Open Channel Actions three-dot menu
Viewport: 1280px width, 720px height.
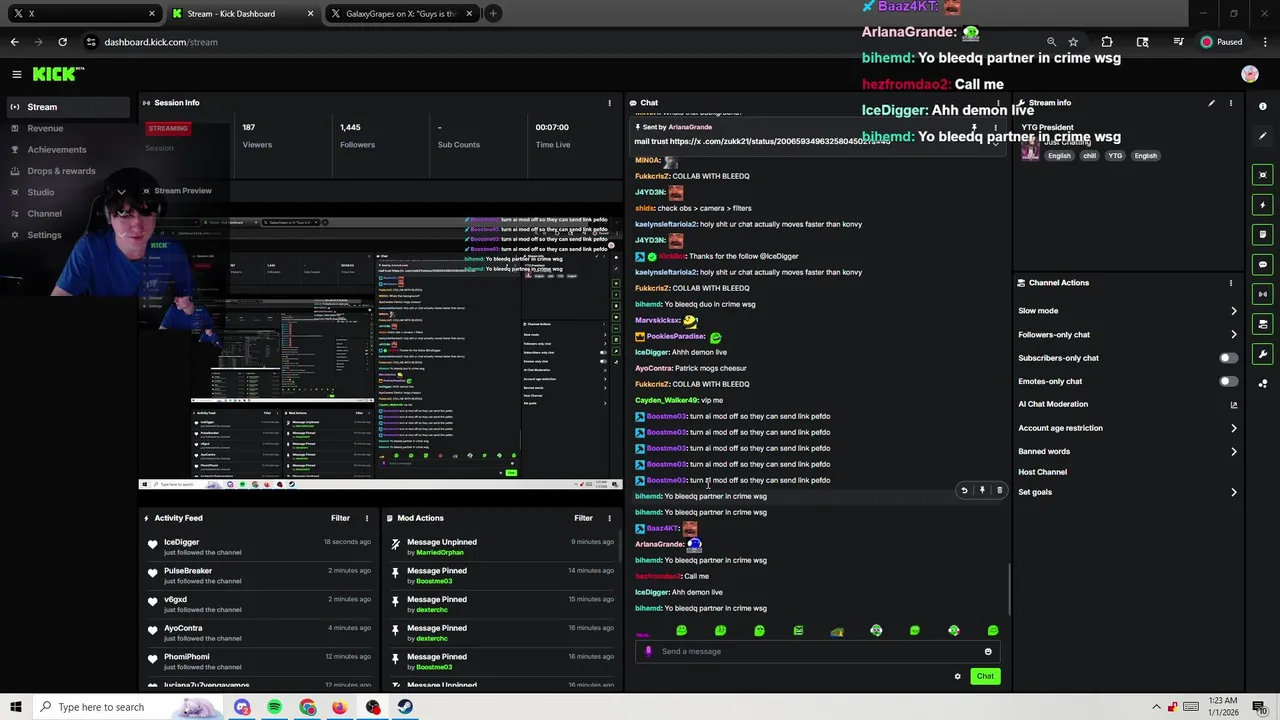pyautogui.click(x=1231, y=283)
